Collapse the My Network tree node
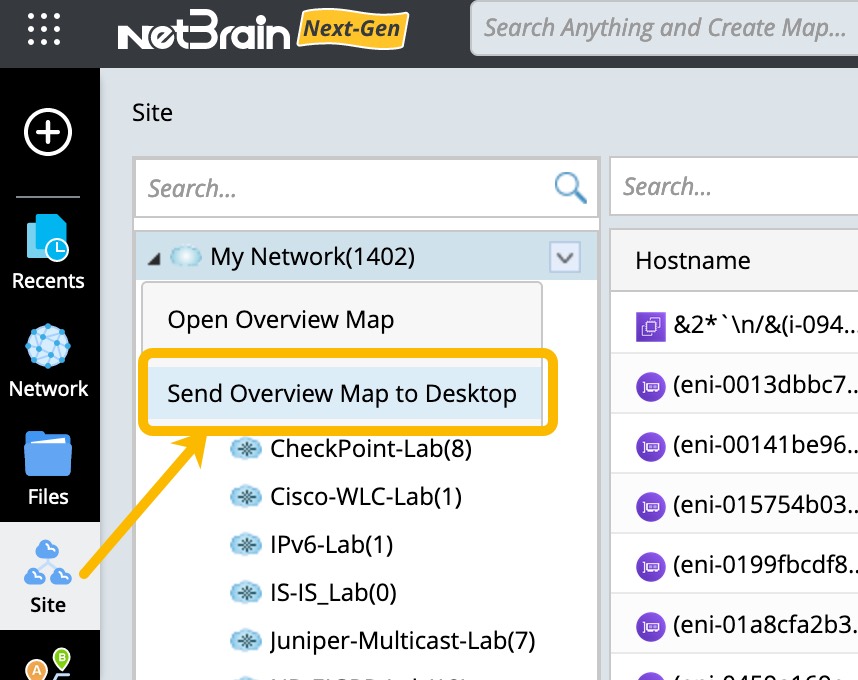This screenshot has width=858, height=680. tap(154, 259)
